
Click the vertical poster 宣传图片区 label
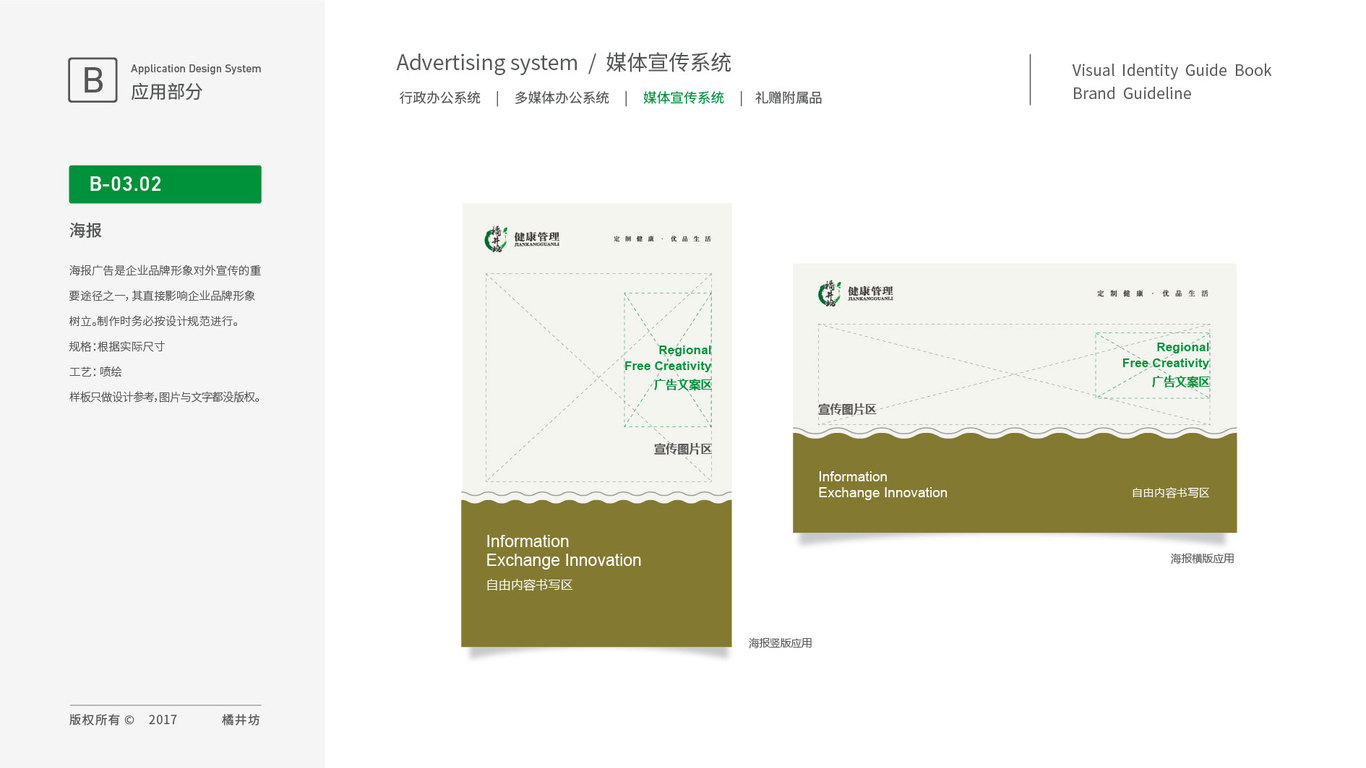click(x=683, y=449)
